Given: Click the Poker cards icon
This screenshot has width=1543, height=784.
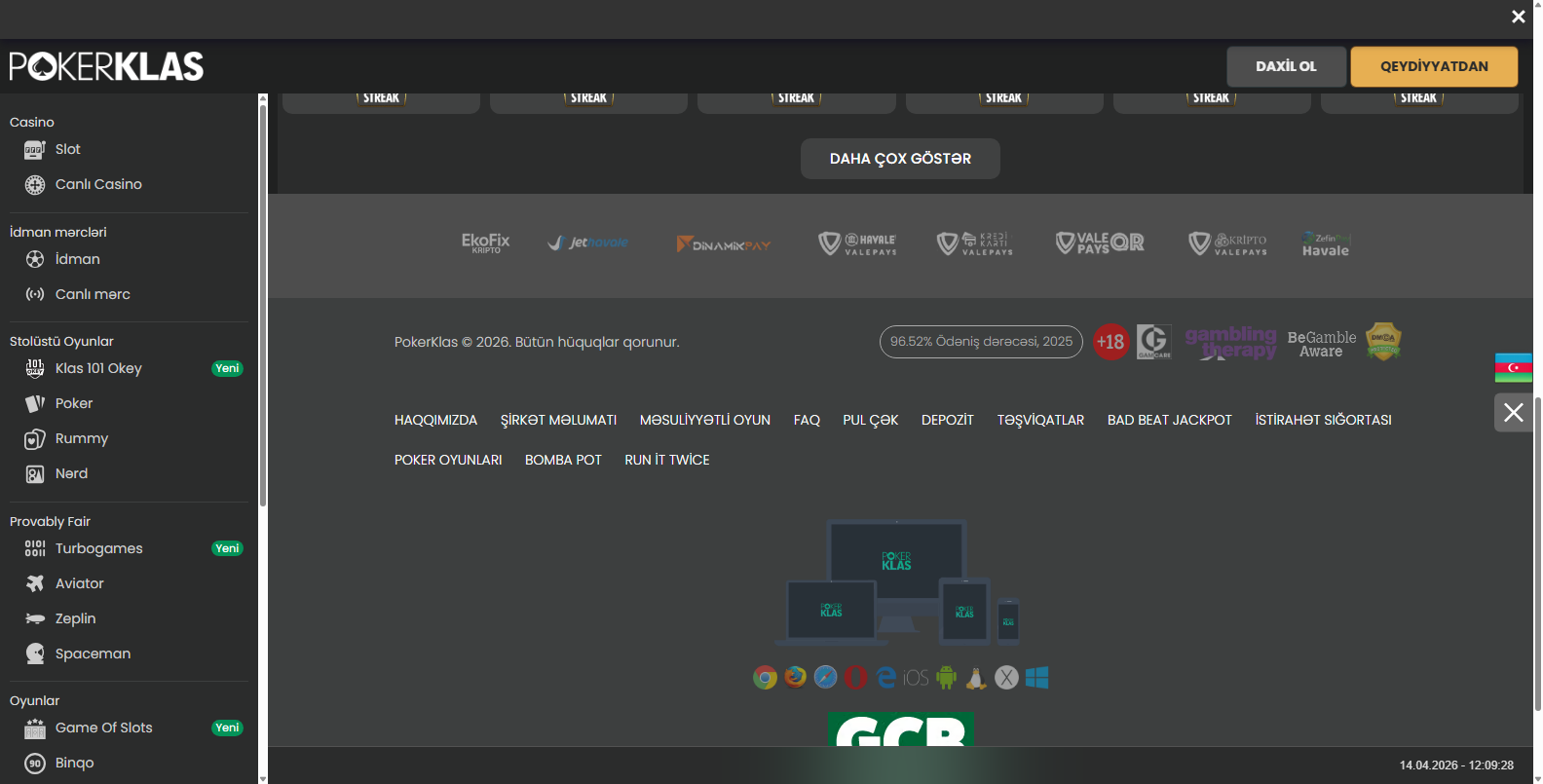Looking at the screenshot, I should (x=35, y=403).
